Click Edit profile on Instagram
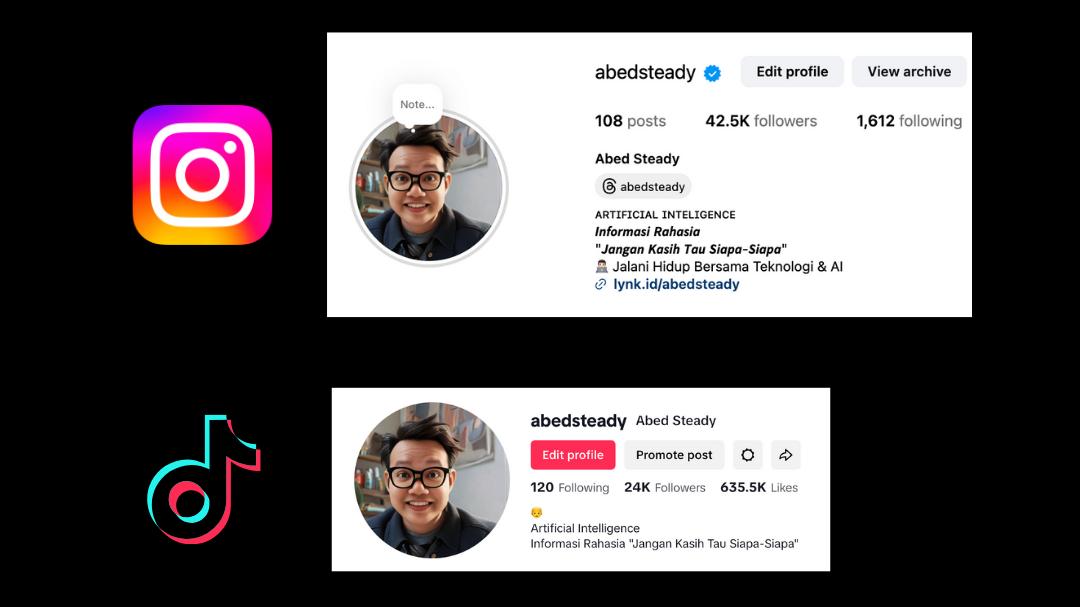 [792, 72]
